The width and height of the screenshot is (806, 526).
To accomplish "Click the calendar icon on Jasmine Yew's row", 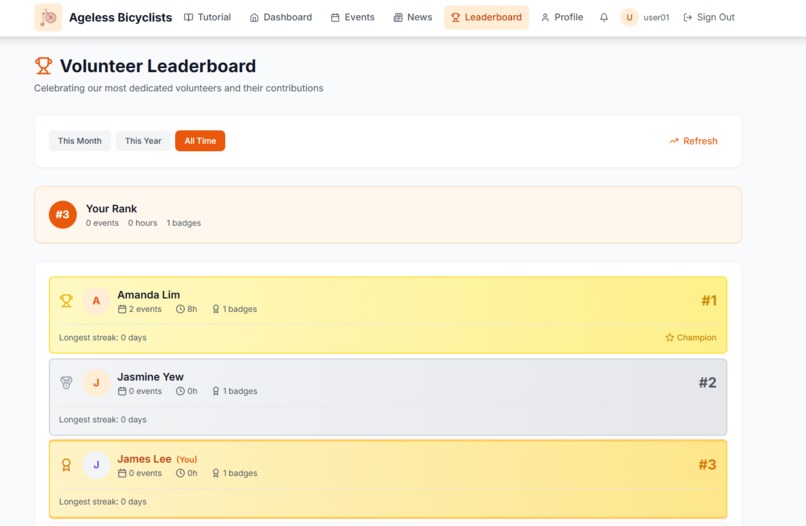I will [122, 391].
